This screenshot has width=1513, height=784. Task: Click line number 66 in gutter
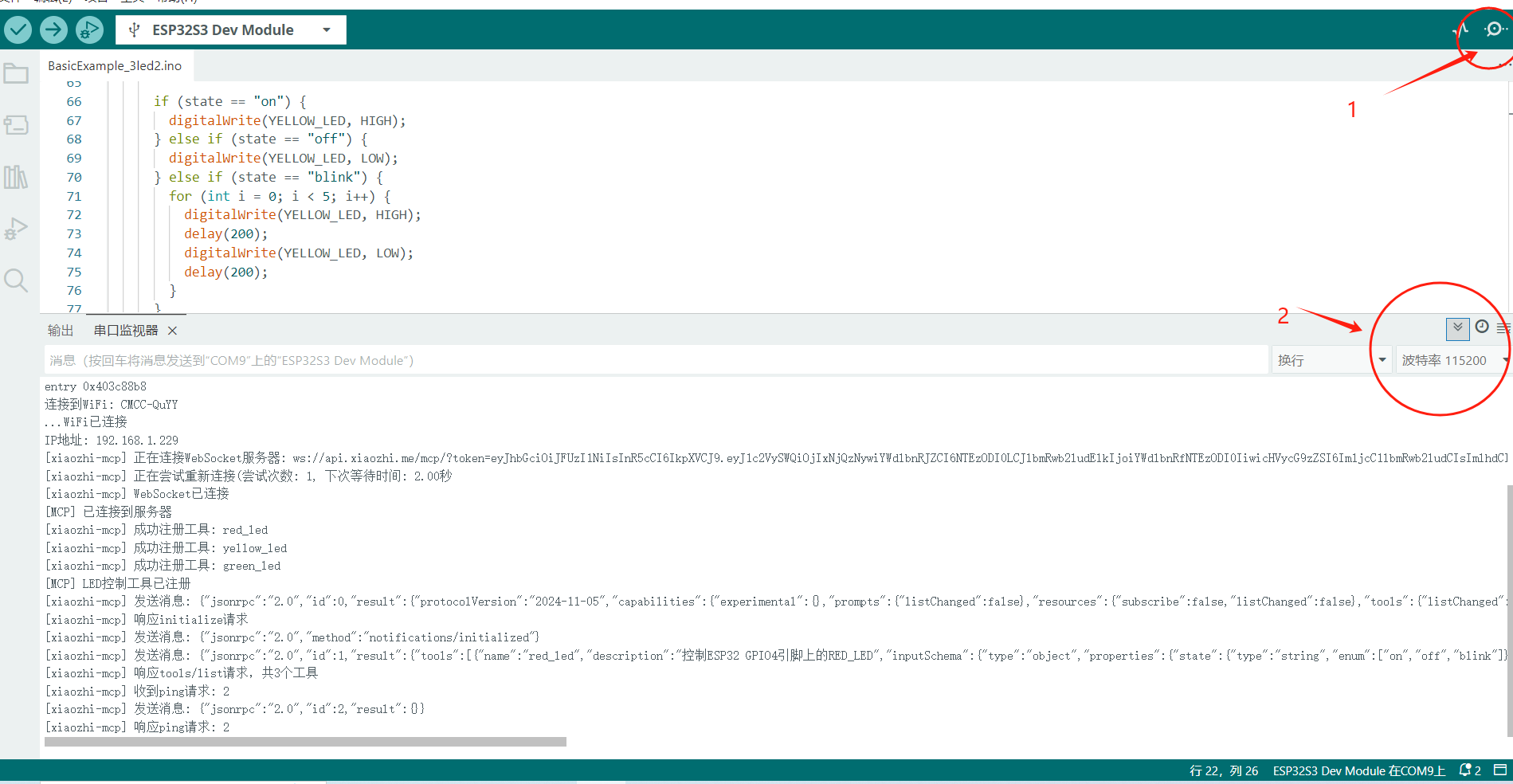tap(74, 101)
